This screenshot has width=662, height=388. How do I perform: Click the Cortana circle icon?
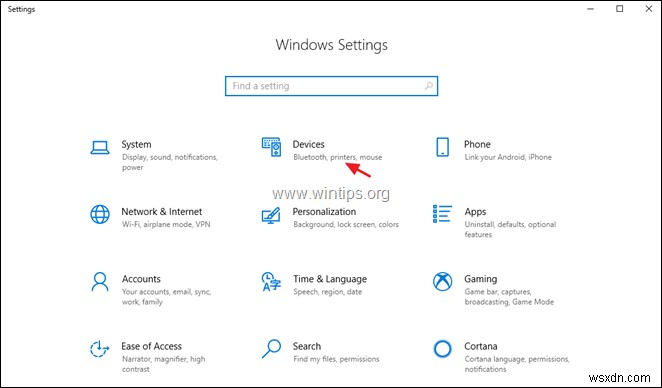pyautogui.click(x=442, y=349)
